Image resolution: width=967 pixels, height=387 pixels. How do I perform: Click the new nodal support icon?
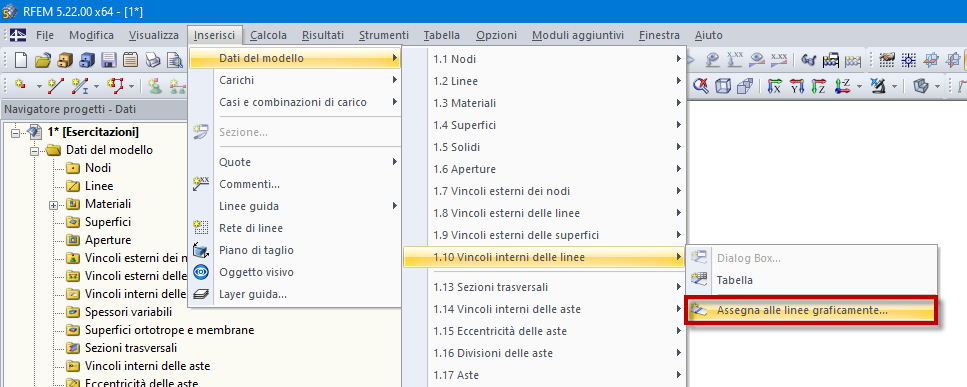click(x=155, y=86)
